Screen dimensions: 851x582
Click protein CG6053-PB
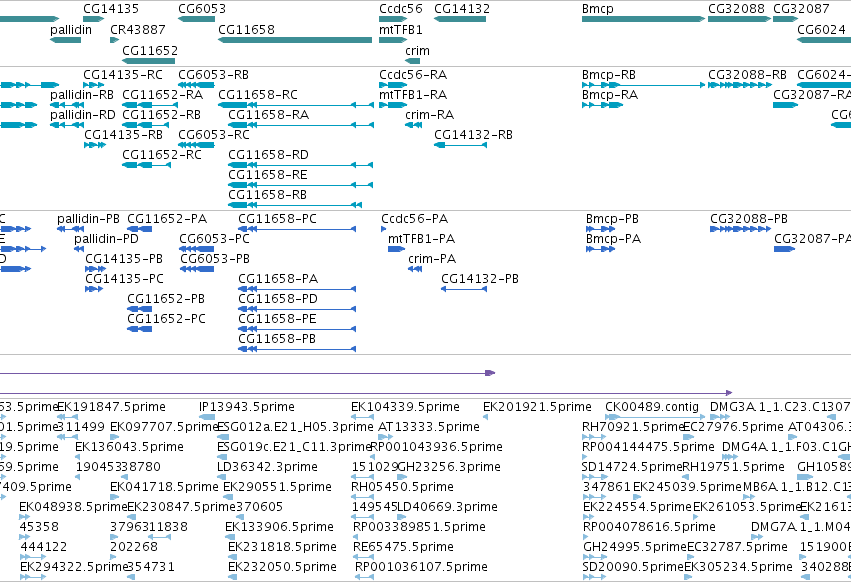pos(197,269)
